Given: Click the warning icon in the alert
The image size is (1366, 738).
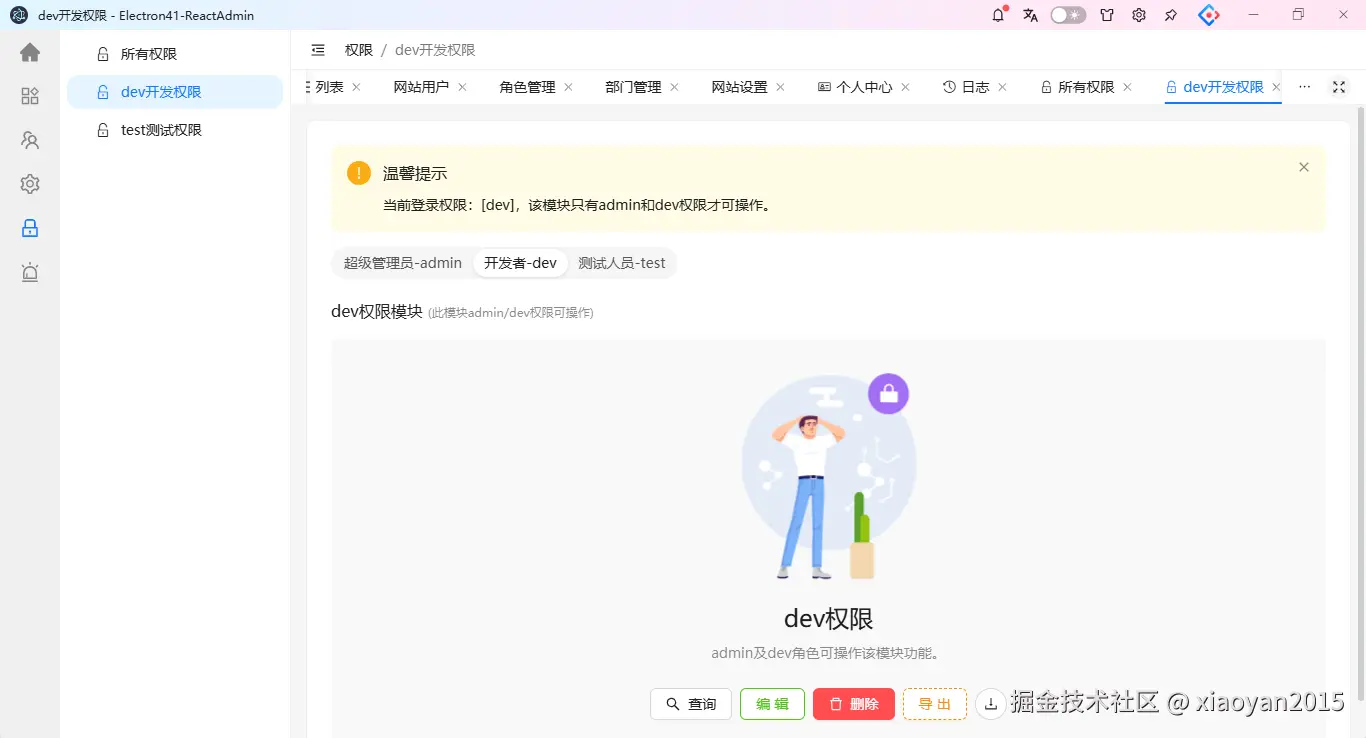Looking at the screenshot, I should pos(359,173).
